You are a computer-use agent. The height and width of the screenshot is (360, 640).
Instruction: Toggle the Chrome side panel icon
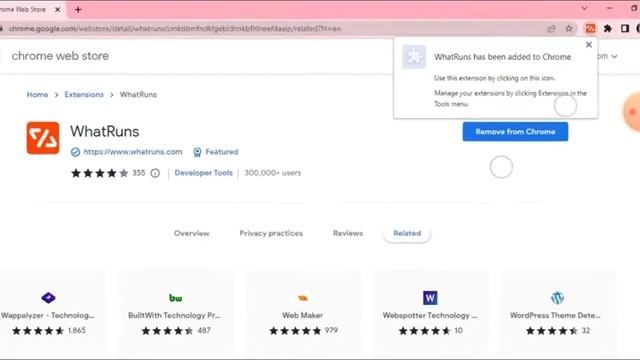[624, 29]
